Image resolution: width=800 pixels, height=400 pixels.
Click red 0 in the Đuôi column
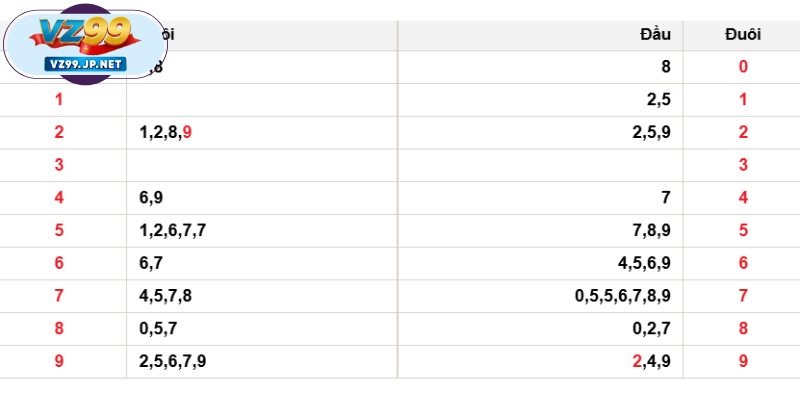tap(742, 67)
